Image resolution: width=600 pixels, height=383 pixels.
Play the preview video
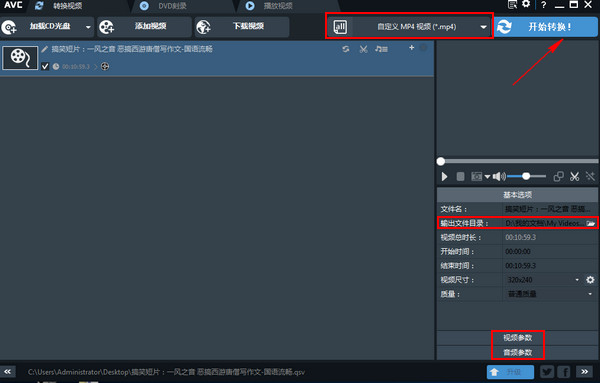(444, 176)
